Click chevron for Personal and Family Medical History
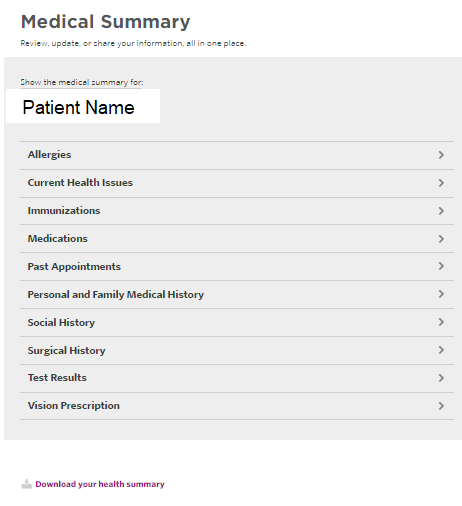 tap(441, 294)
